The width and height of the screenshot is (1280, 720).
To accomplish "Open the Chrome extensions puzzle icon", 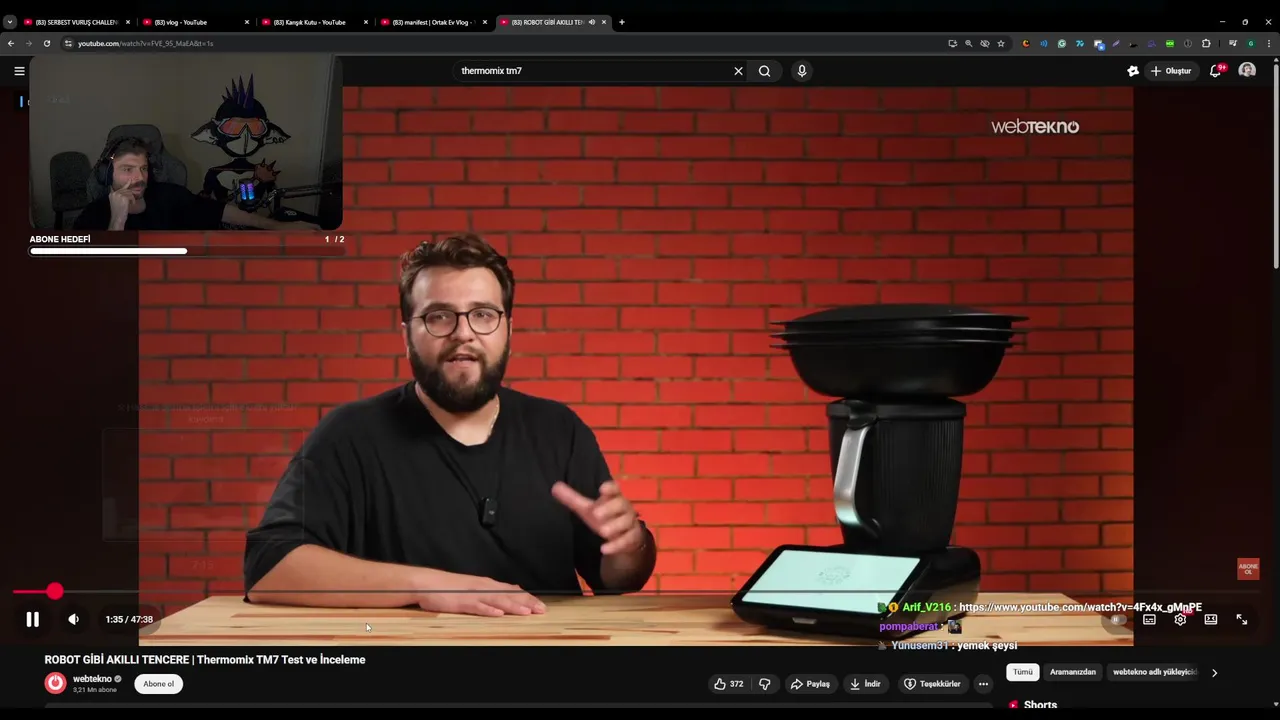I will tap(1206, 43).
